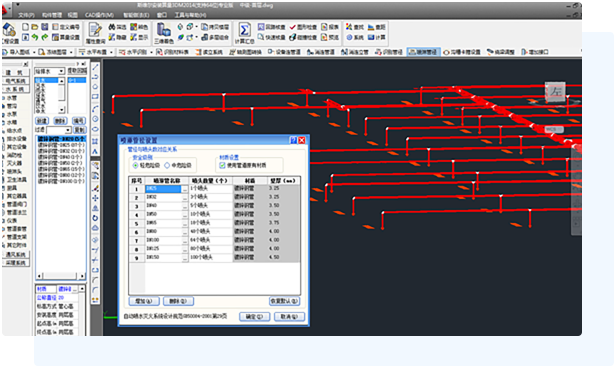
Task: Click the 100个喷头 sprinkler count cell
Action: pos(211,258)
